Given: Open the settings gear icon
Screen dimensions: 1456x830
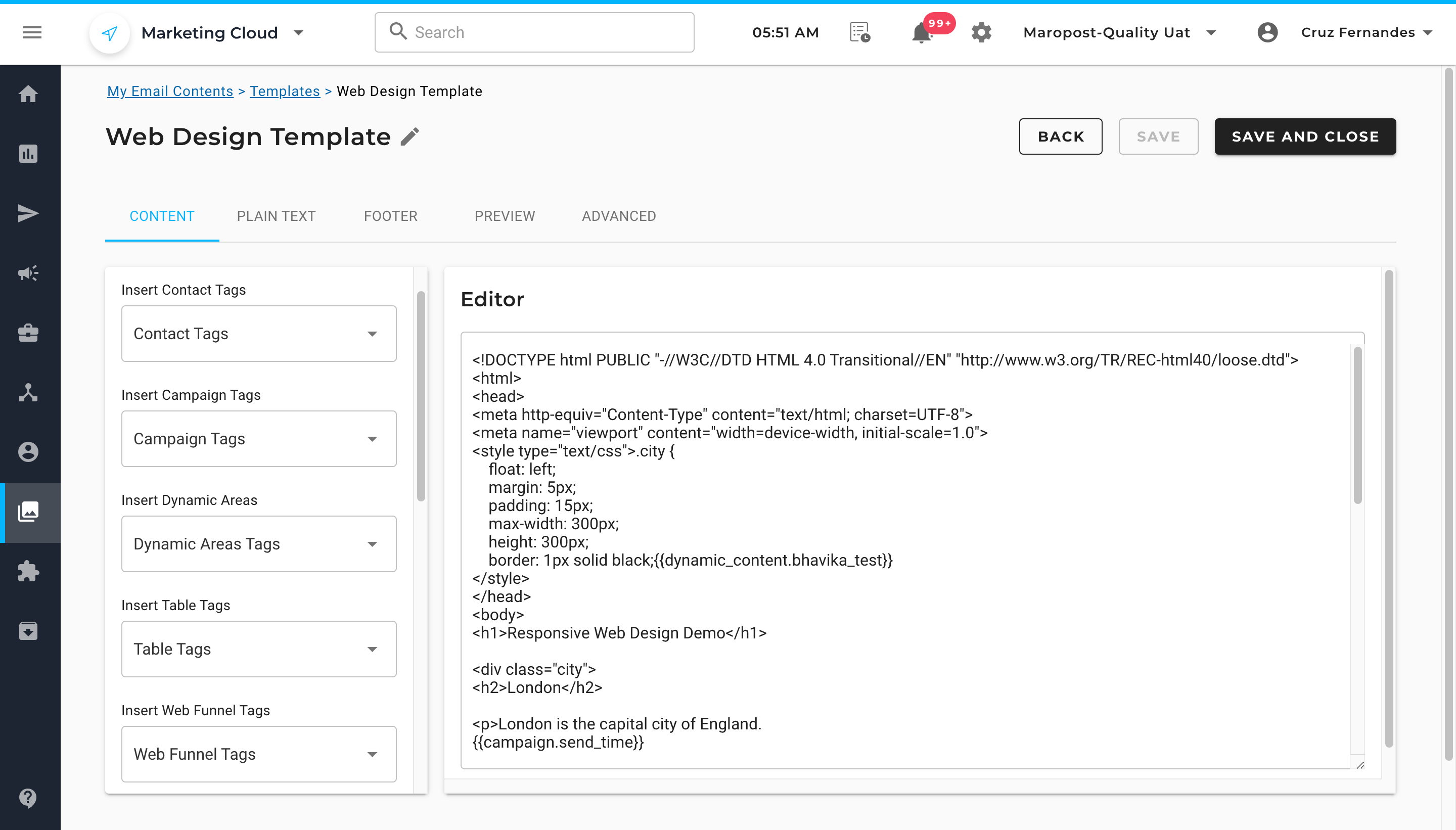Looking at the screenshot, I should 981,32.
